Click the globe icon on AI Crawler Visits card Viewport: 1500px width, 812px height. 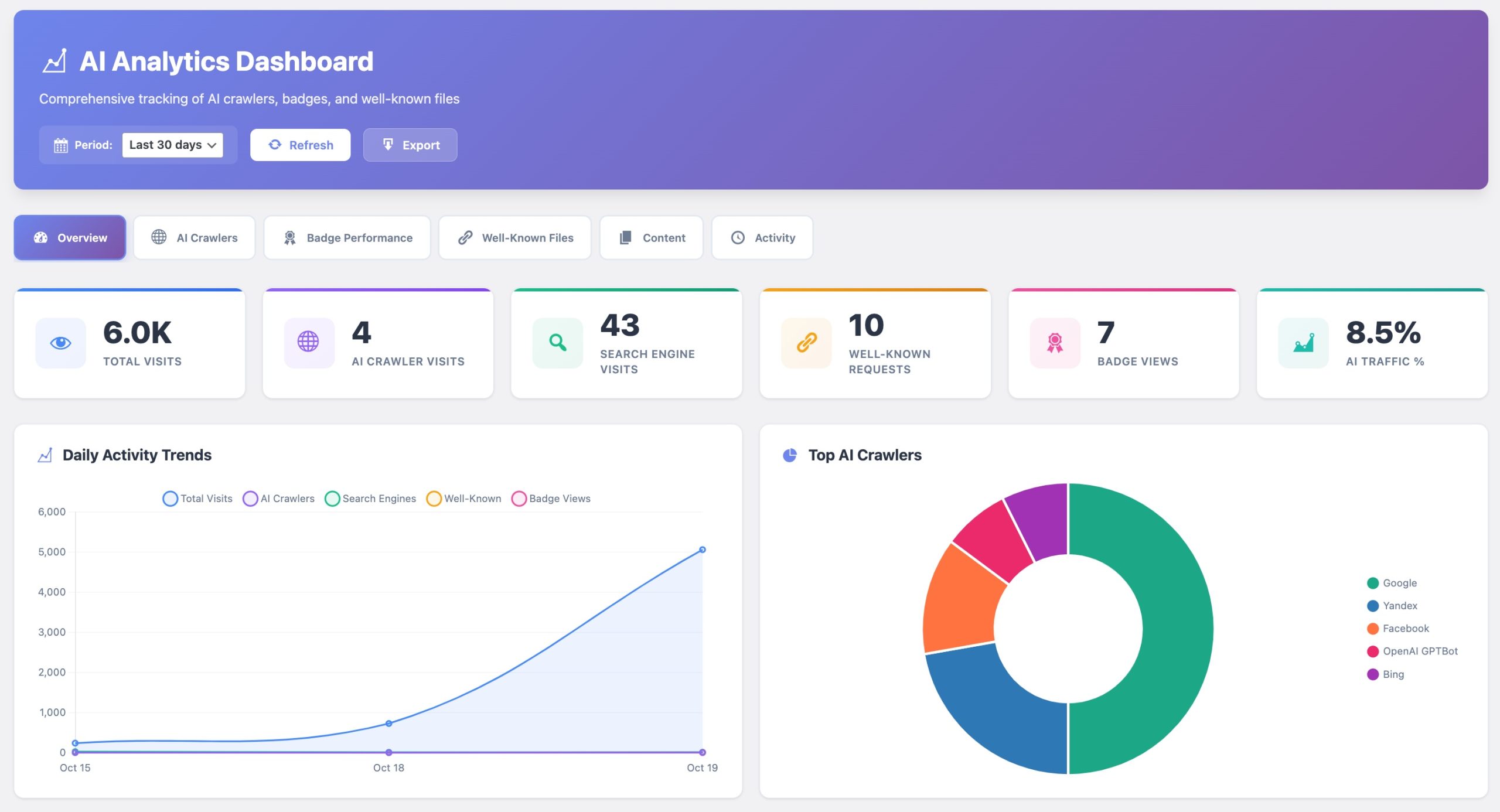click(308, 342)
